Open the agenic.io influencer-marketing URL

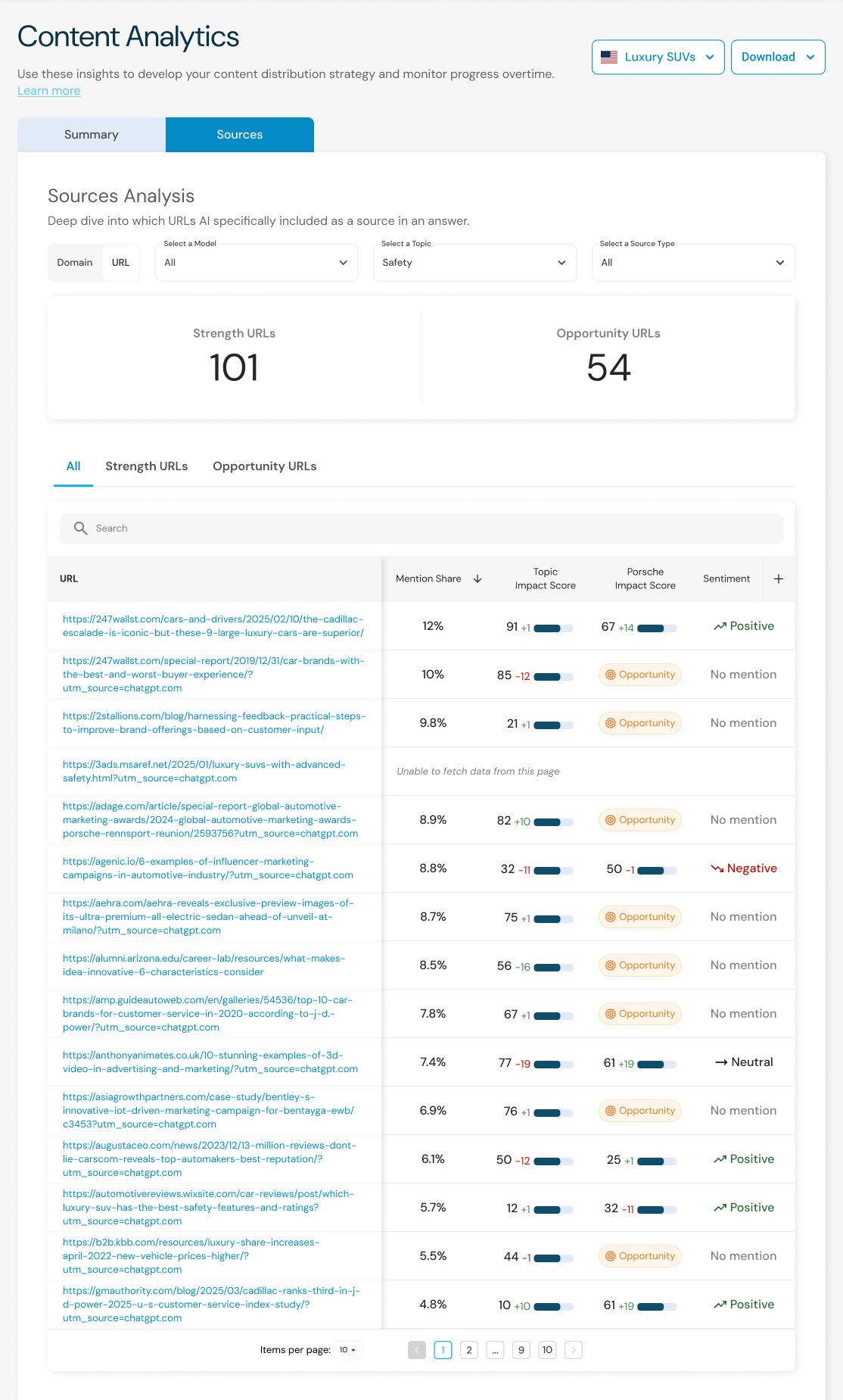(208, 868)
